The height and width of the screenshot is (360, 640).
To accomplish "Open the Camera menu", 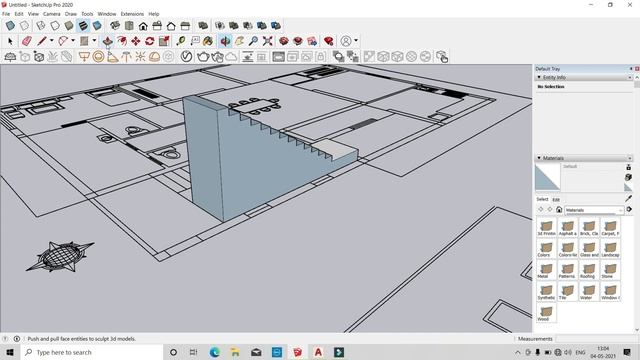I will [x=51, y=14].
